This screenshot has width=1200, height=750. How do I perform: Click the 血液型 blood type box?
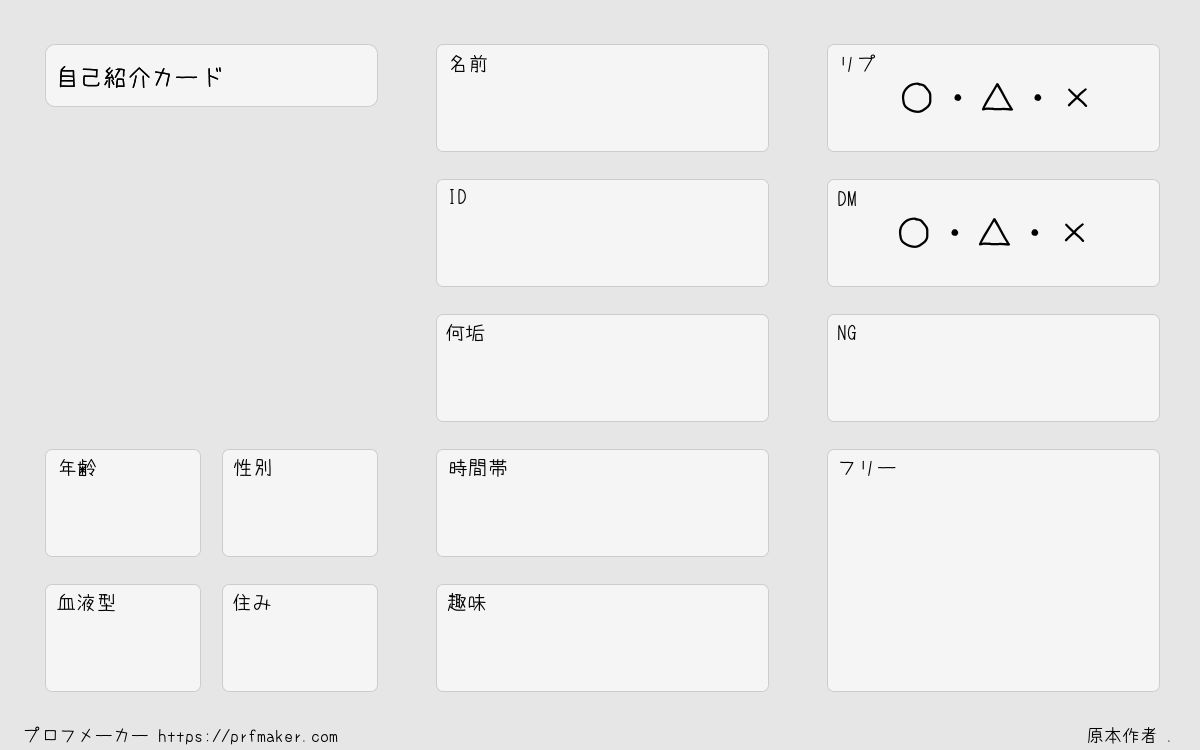tap(123, 638)
